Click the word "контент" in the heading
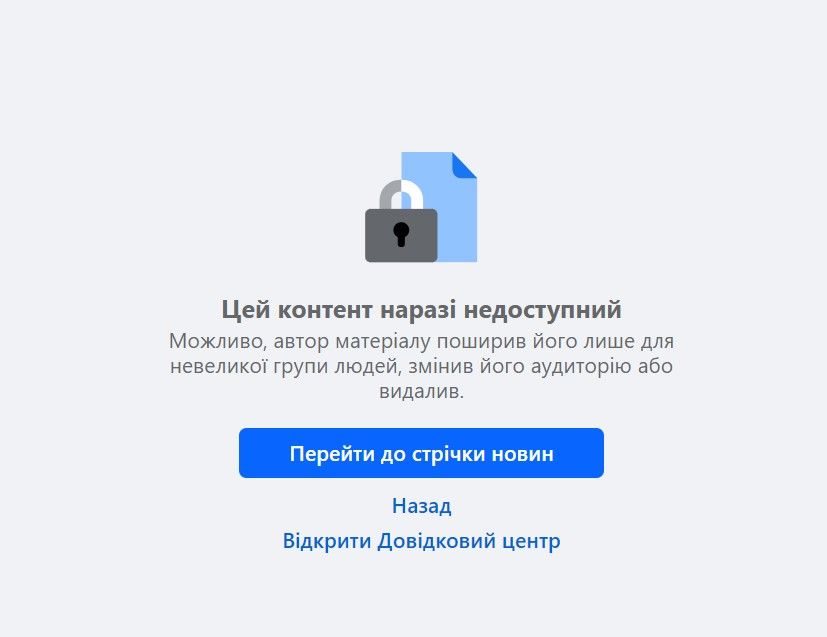The image size is (827, 637). (325, 310)
